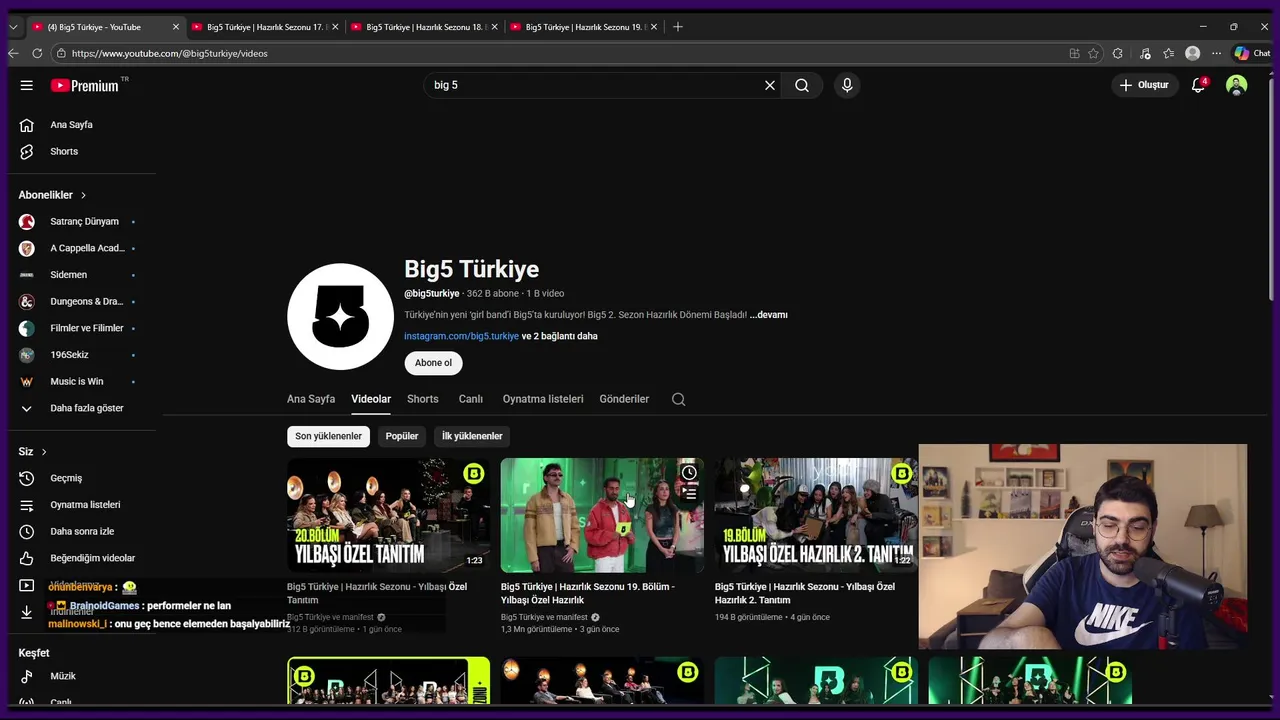Viewport: 1280px width, 720px height.
Task: Expand the Abonelikler section chevron
Action: 83,195
